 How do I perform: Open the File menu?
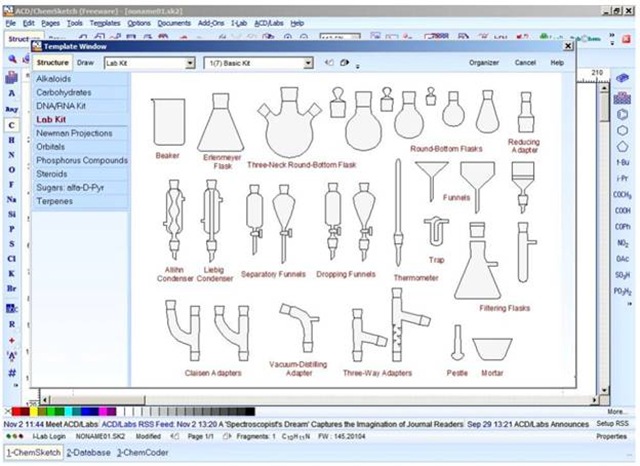[11, 23]
